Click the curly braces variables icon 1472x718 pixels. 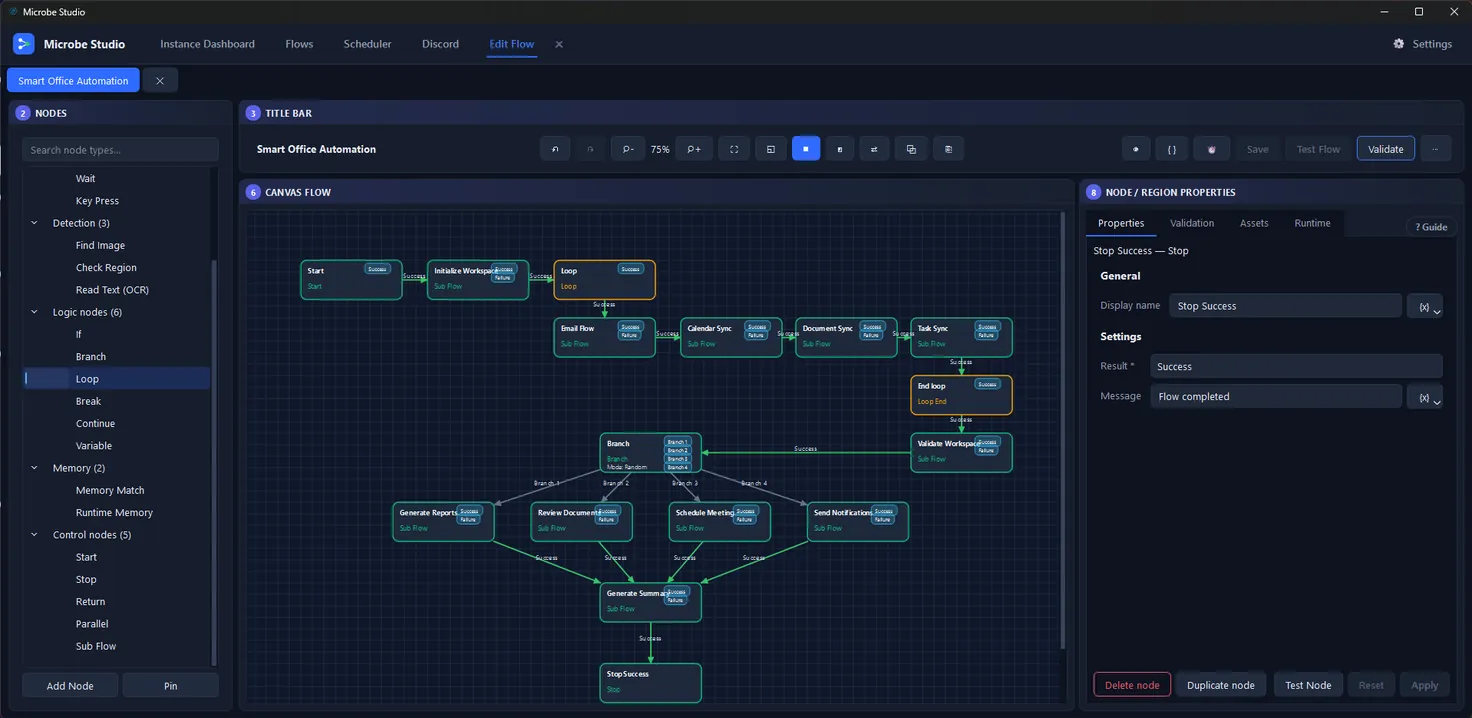(x=1172, y=149)
